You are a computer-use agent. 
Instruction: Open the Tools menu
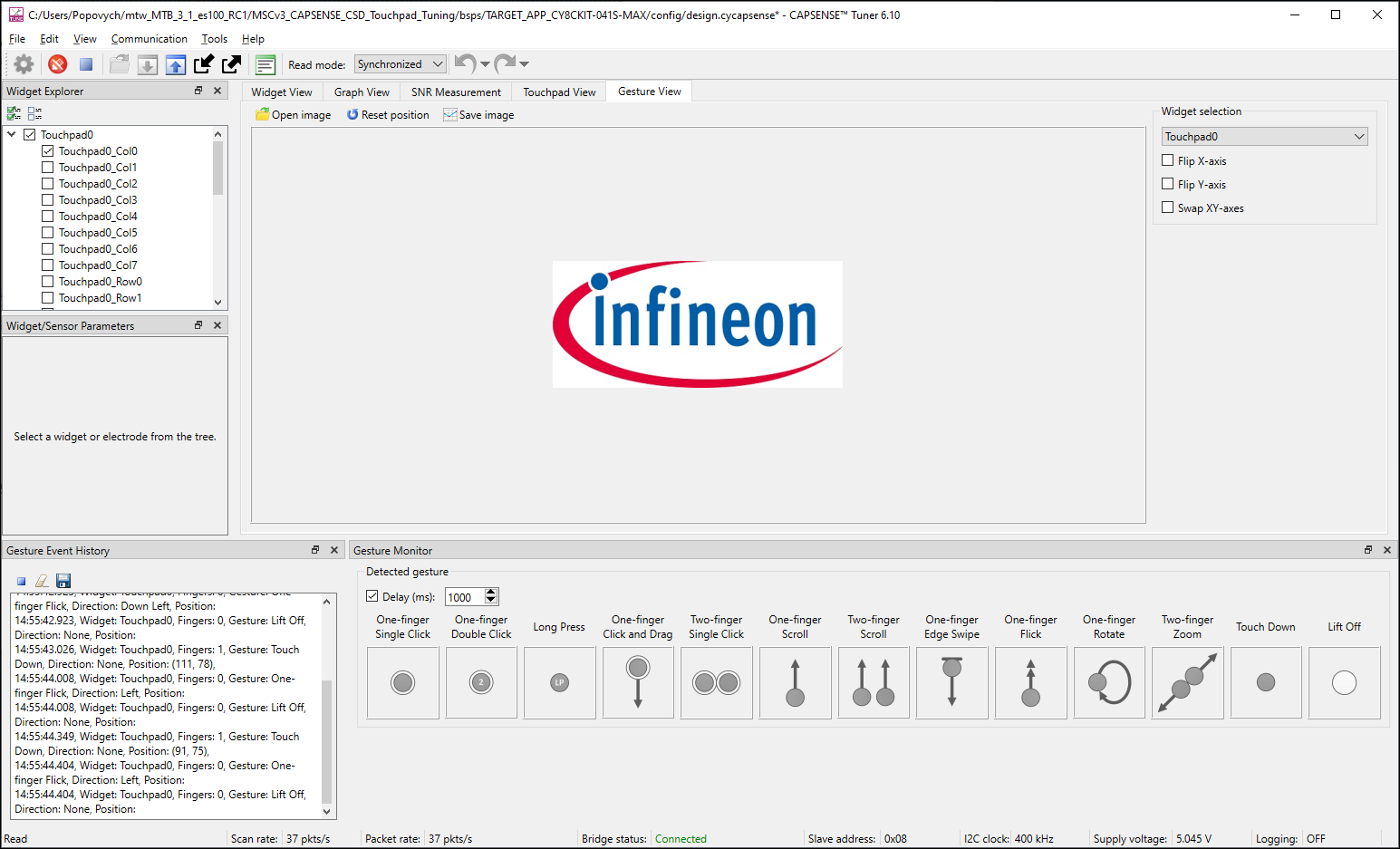[x=215, y=39]
